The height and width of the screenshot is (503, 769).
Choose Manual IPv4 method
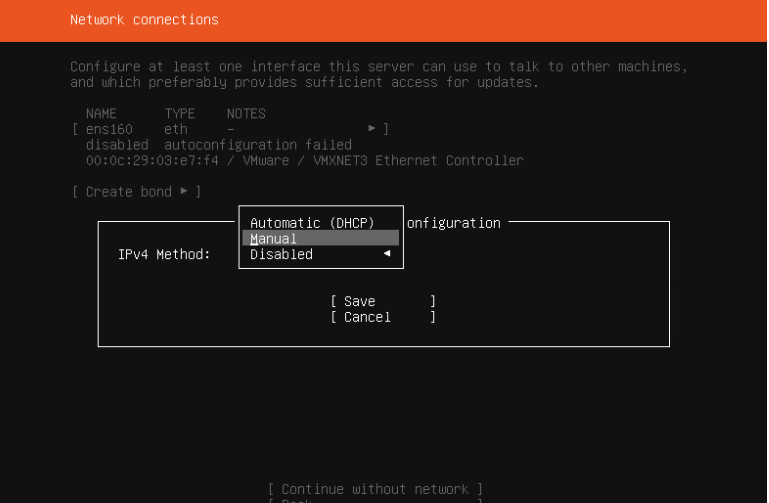click(320, 238)
